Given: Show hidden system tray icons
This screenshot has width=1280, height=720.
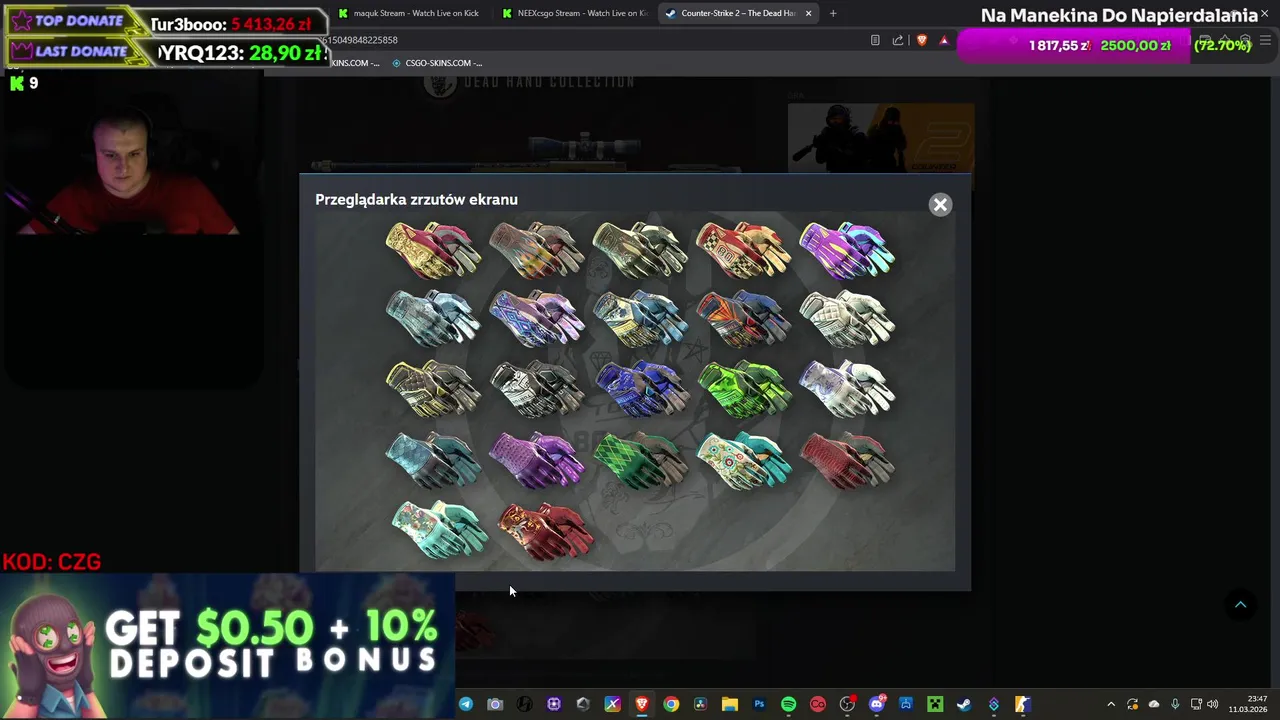Looking at the screenshot, I should pyautogui.click(x=1111, y=705).
